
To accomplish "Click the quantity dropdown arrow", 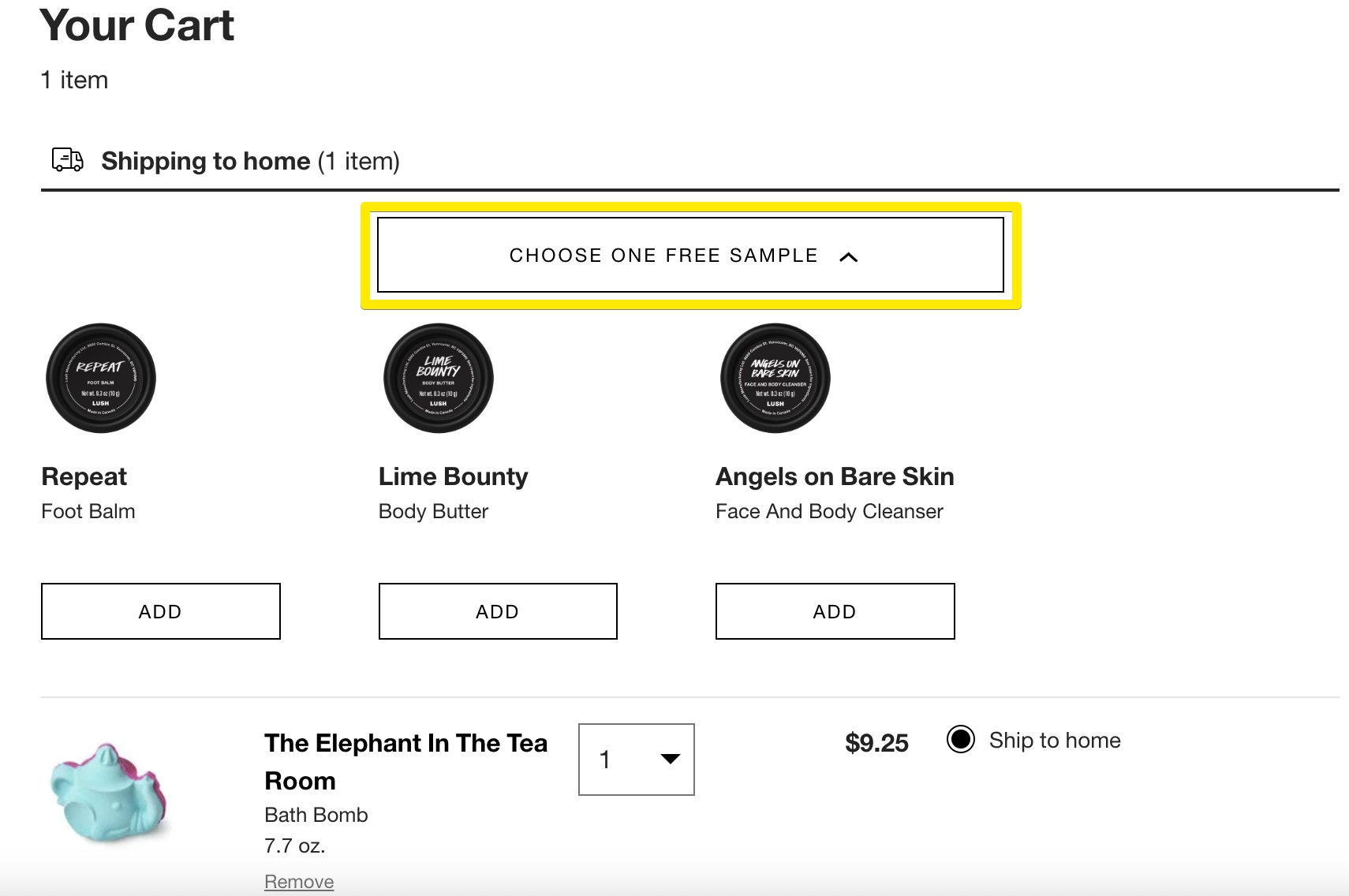I will point(671,759).
